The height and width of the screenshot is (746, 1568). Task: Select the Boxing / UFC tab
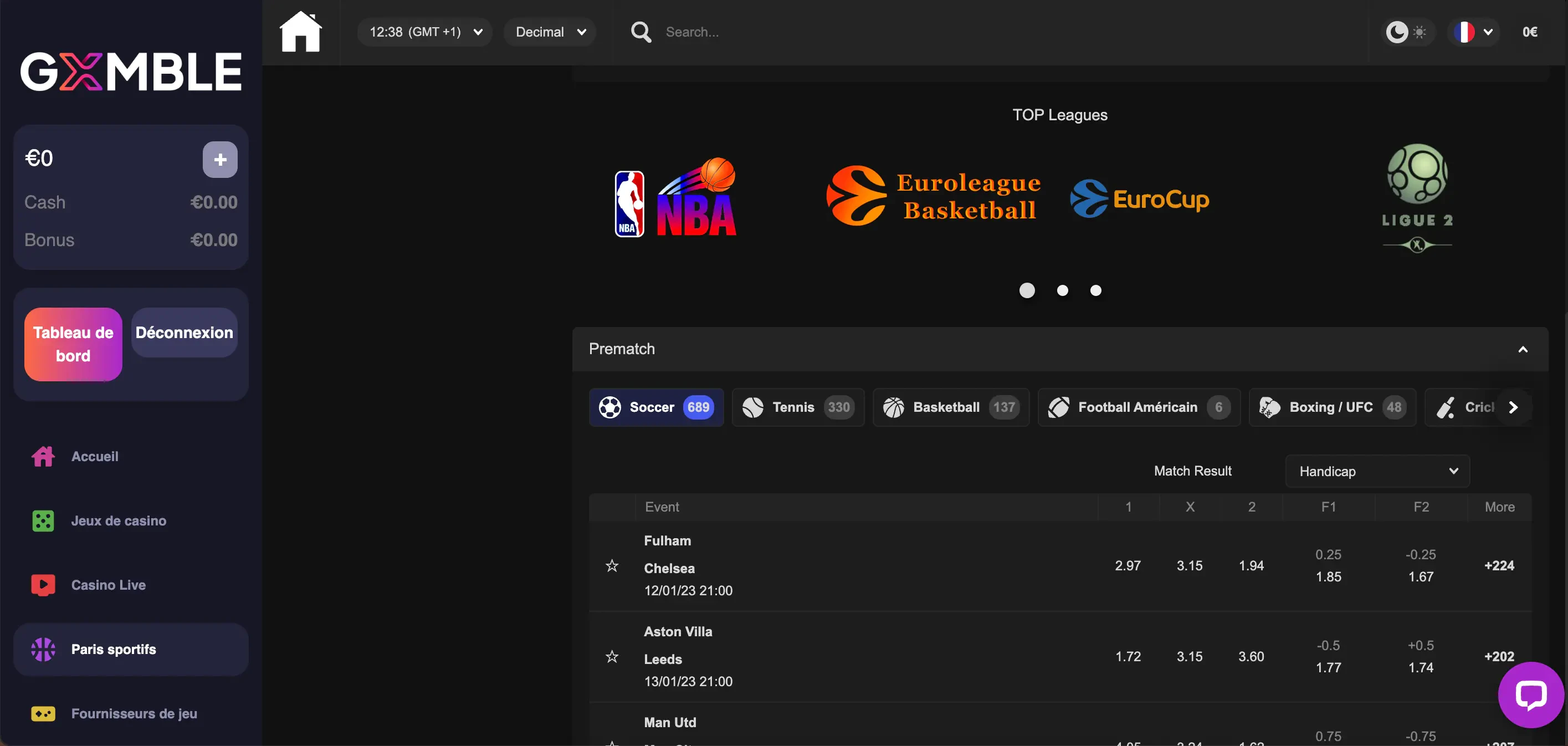(1332, 407)
